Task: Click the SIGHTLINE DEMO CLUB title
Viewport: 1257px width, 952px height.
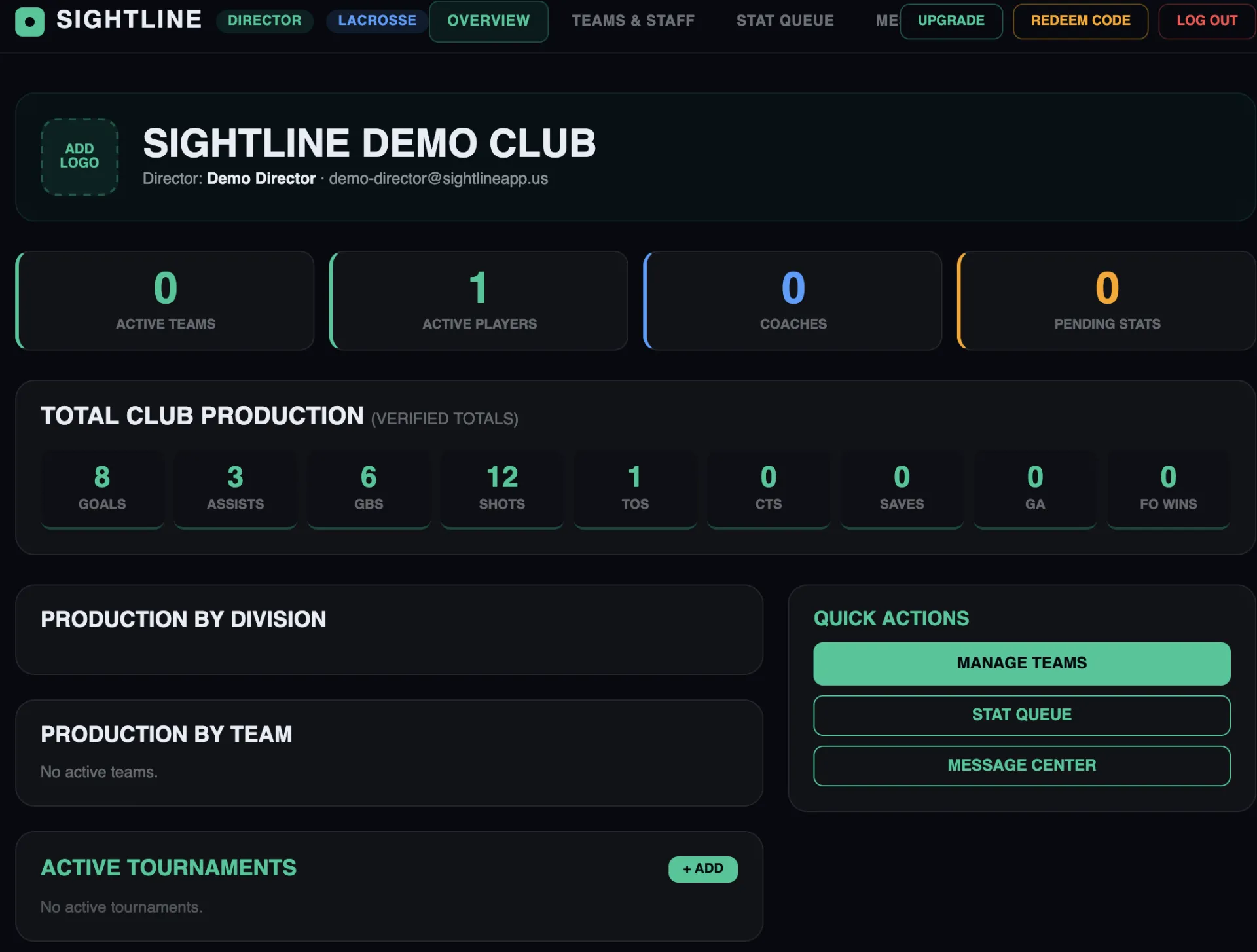Action: click(x=369, y=143)
